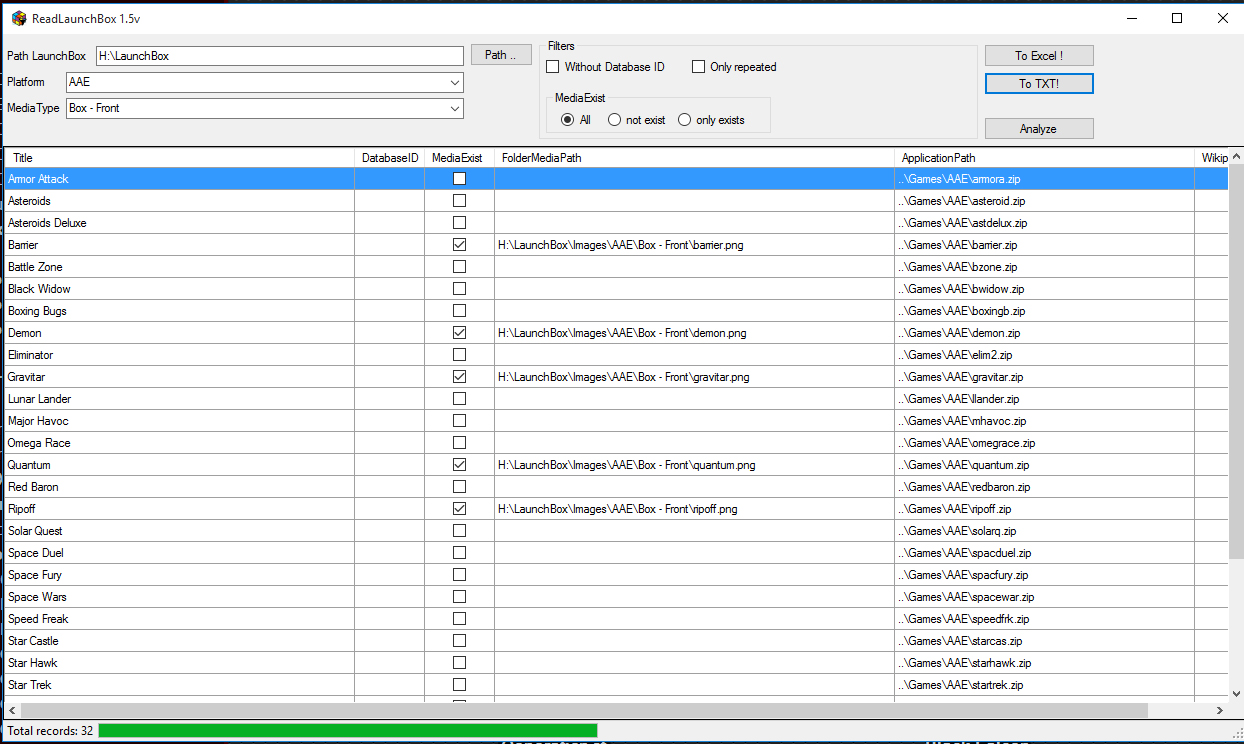
Task: Open the Platform dropdown showing AAE
Action: (x=264, y=82)
